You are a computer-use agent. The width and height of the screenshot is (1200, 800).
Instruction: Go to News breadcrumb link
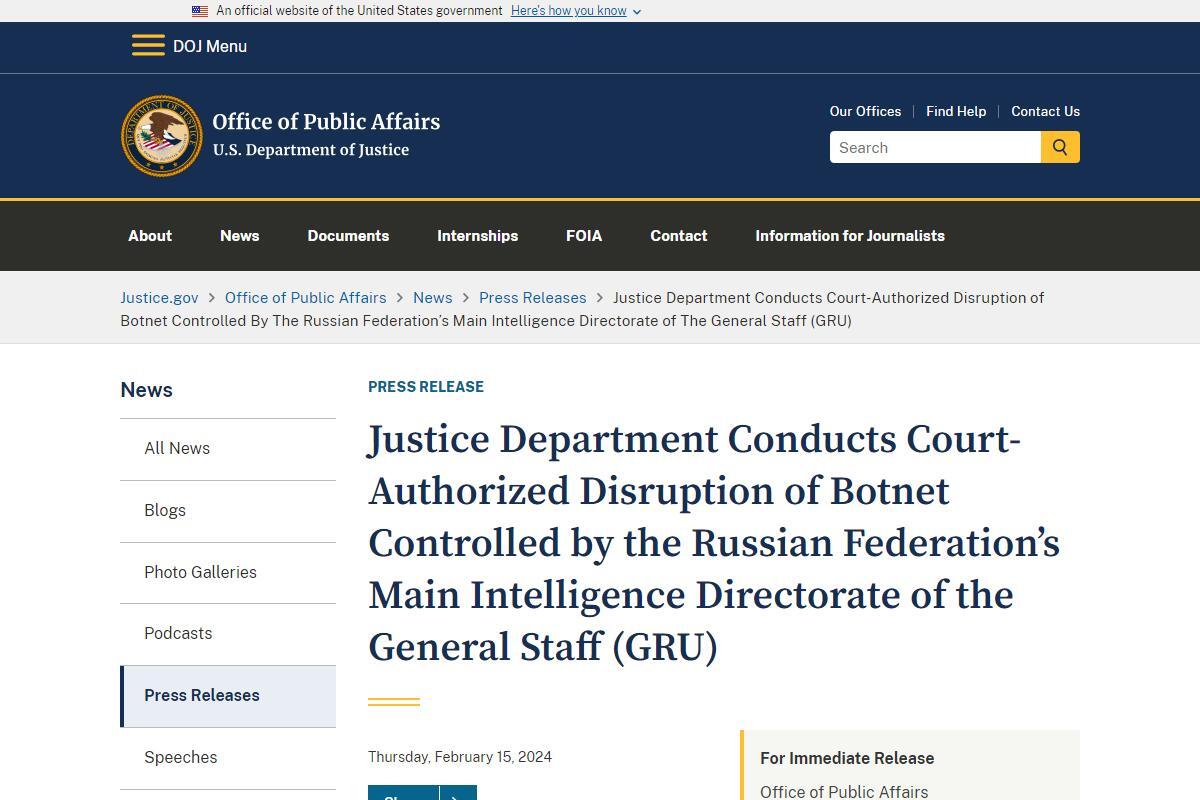432,298
